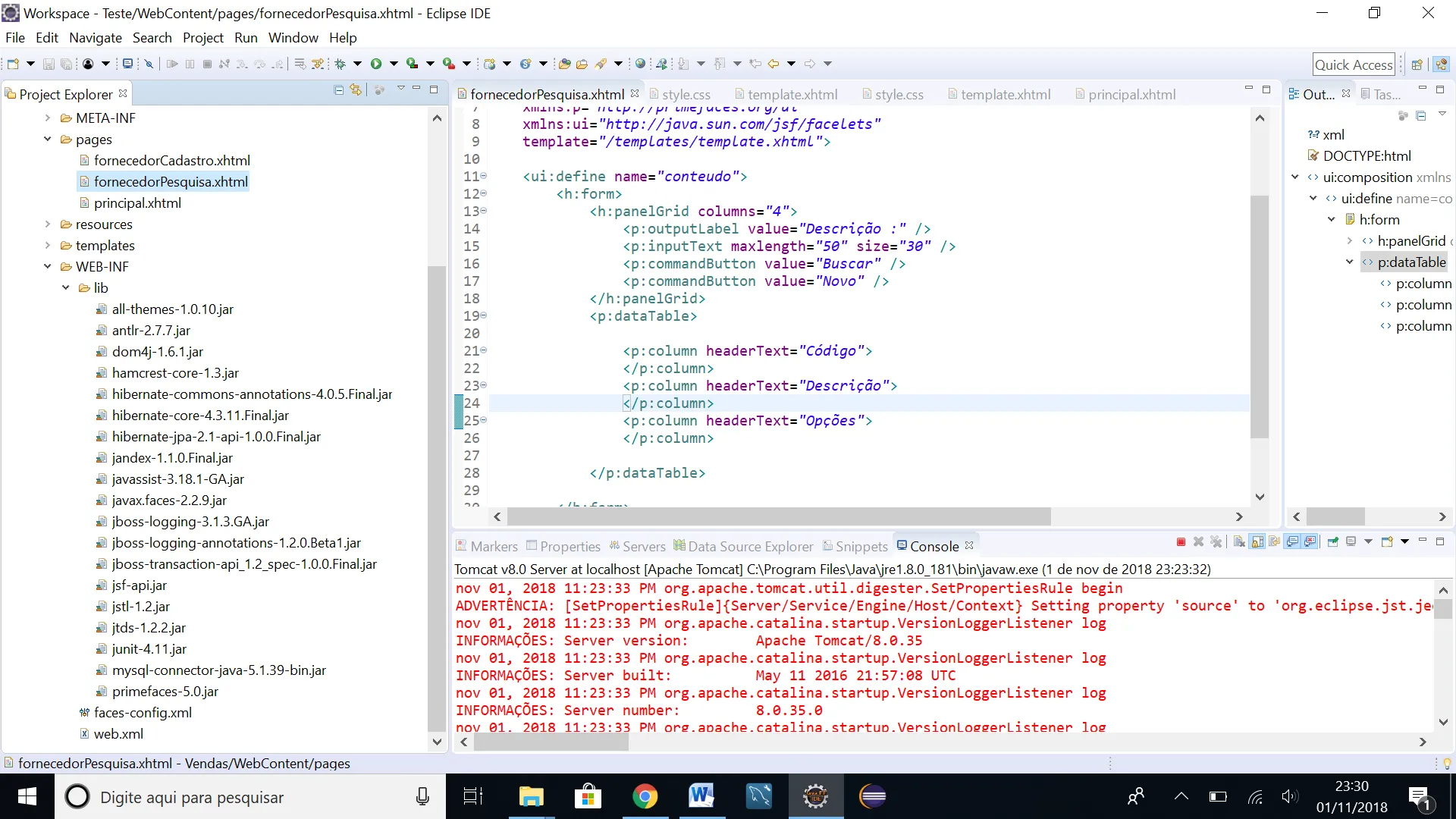Screen dimensions: 1456x819
Task: Click the Quick Access box
Action: [1354, 64]
